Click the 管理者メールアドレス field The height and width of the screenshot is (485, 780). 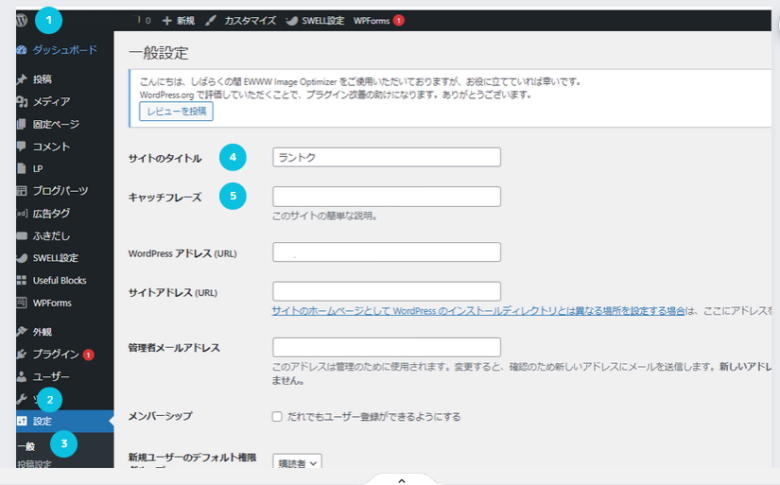coord(387,347)
